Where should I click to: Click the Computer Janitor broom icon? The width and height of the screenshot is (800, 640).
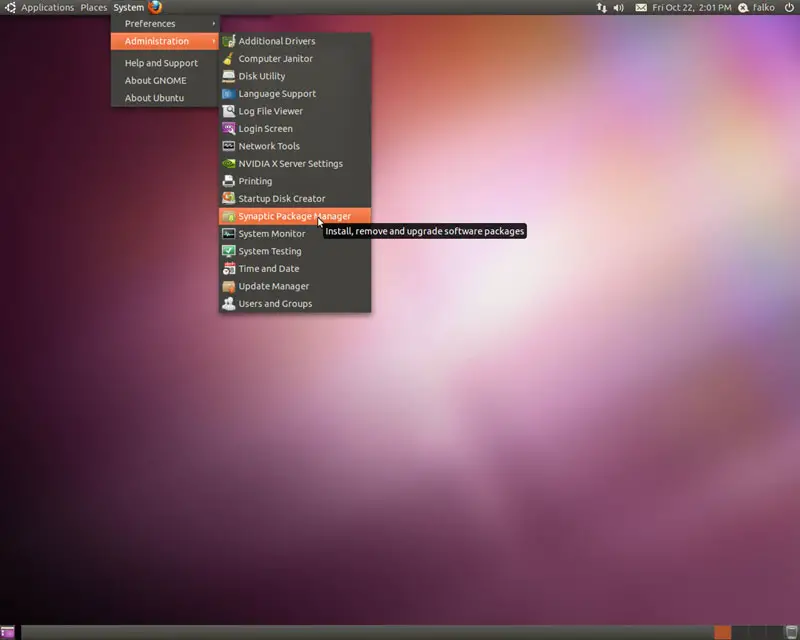pyautogui.click(x=229, y=59)
